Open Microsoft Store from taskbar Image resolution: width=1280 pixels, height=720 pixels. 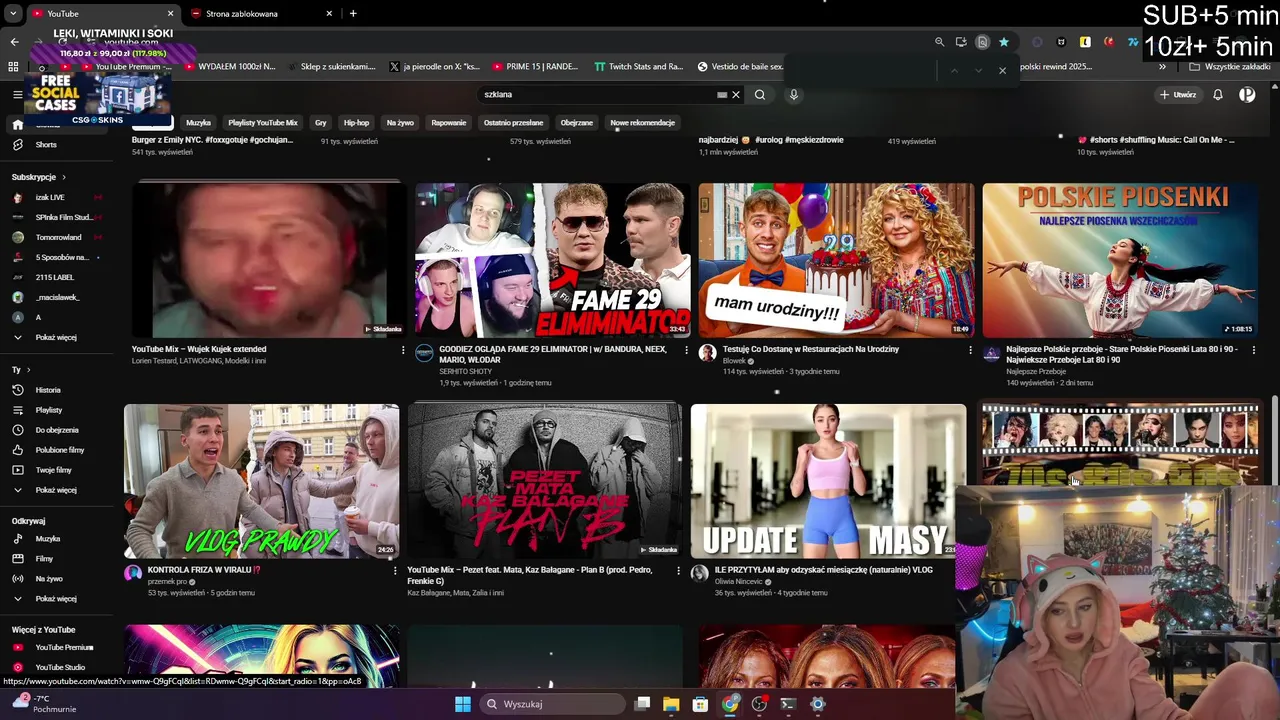tap(700, 704)
